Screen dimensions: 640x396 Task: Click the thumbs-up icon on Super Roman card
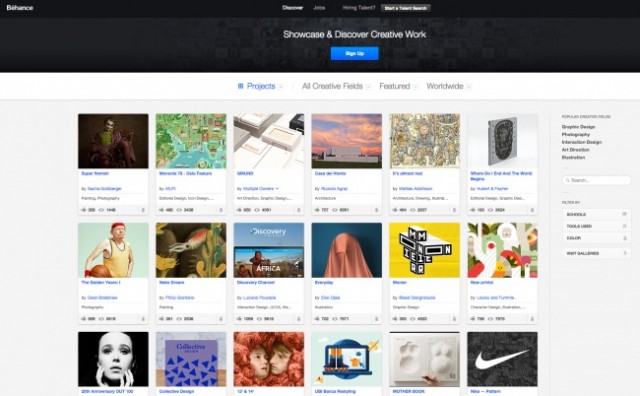84,210
